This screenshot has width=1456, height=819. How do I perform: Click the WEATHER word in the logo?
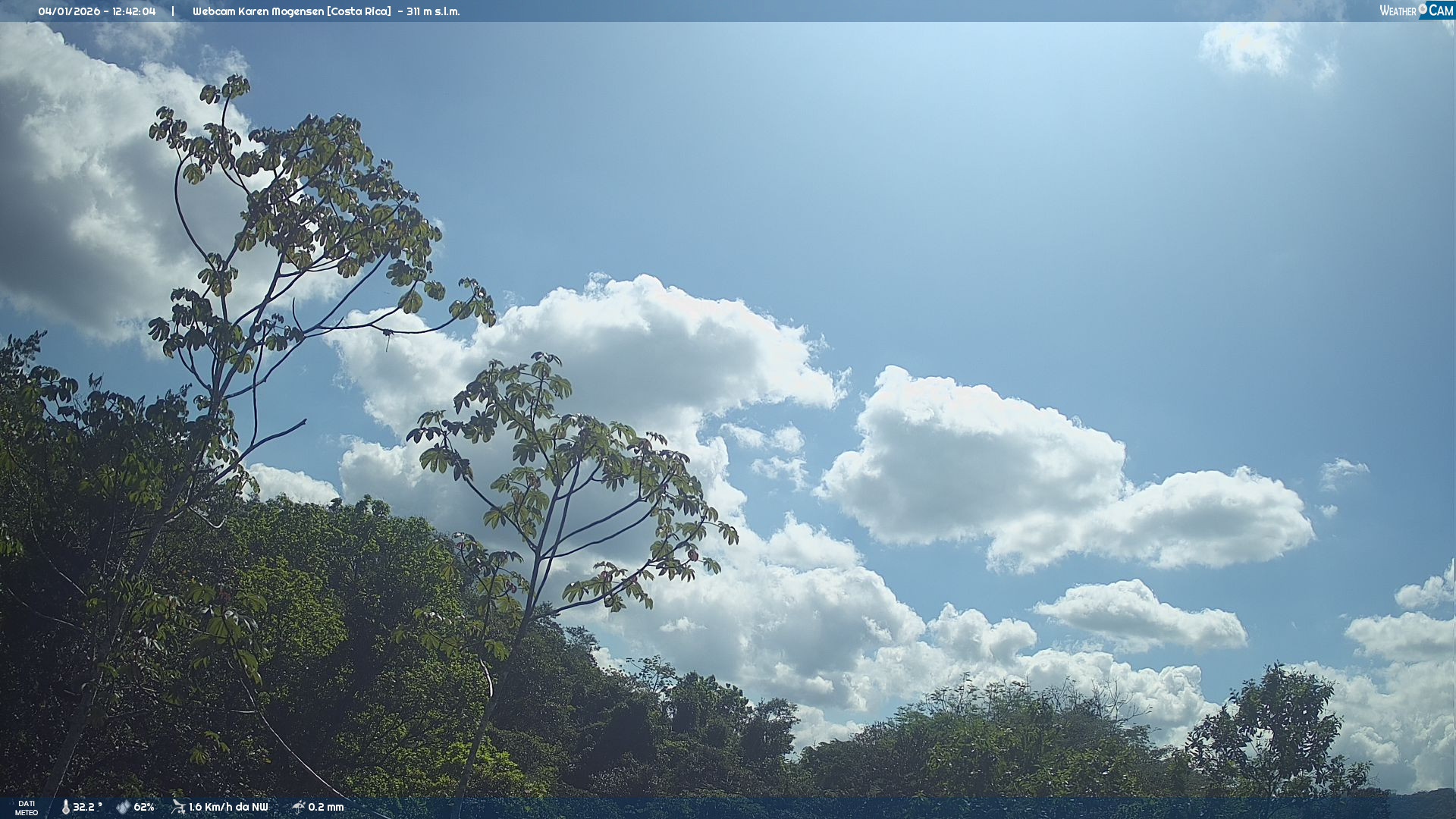(x=1398, y=11)
